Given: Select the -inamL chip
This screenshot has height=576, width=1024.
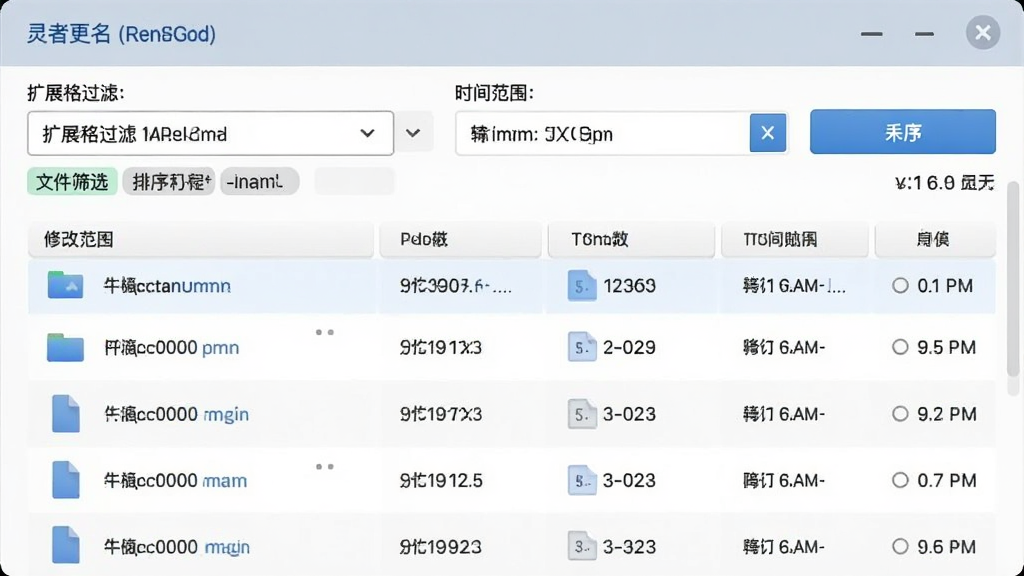Looking at the screenshot, I should pyautogui.click(x=259, y=182).
